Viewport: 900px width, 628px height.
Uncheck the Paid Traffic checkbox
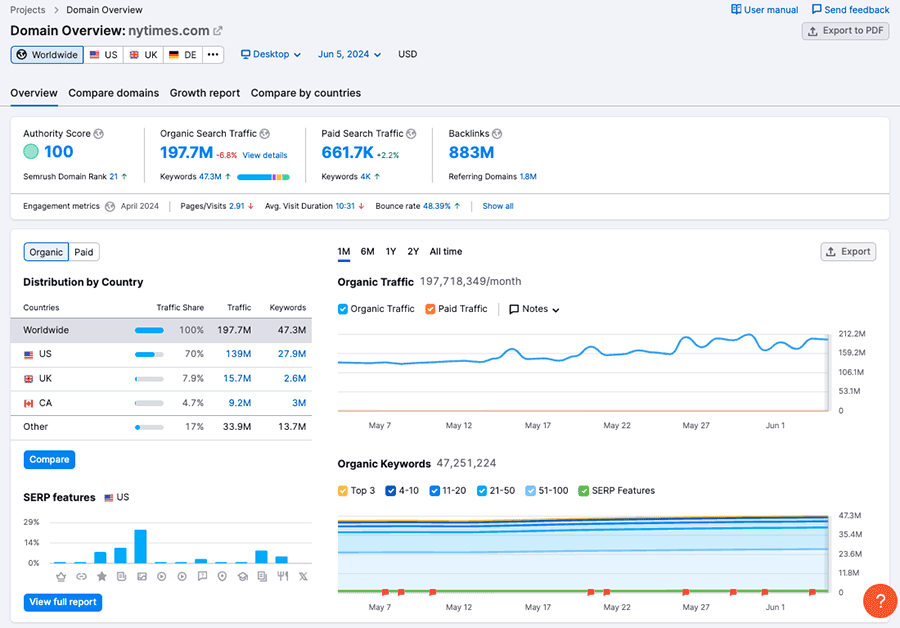tap(430, 309)
